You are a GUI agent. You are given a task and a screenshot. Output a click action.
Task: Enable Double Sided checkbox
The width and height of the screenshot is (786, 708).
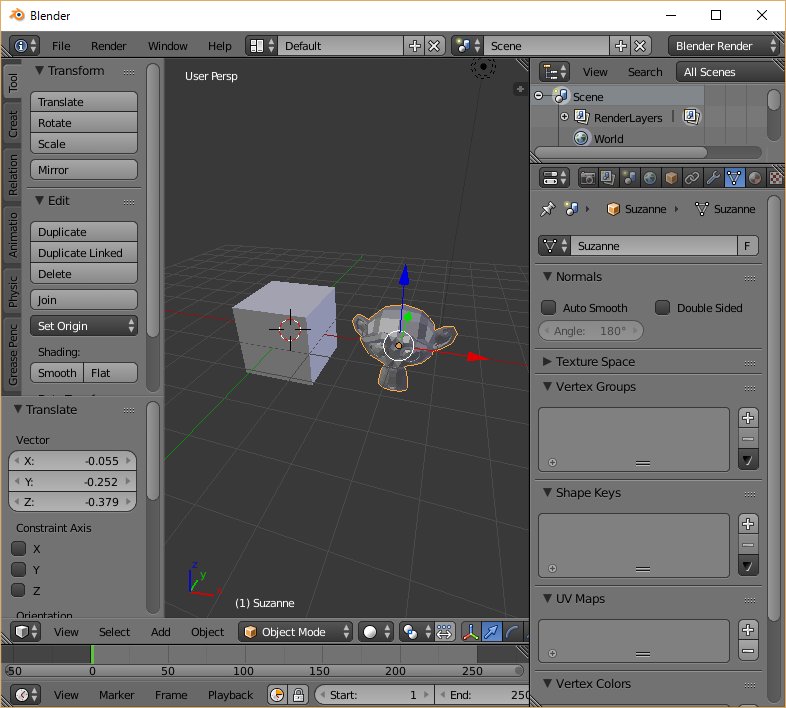[x=663, y=307]
